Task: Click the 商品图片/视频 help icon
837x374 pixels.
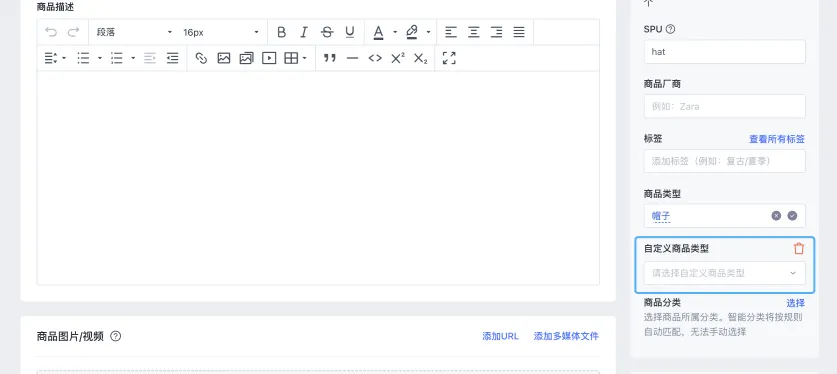Action: click(115, 336)
